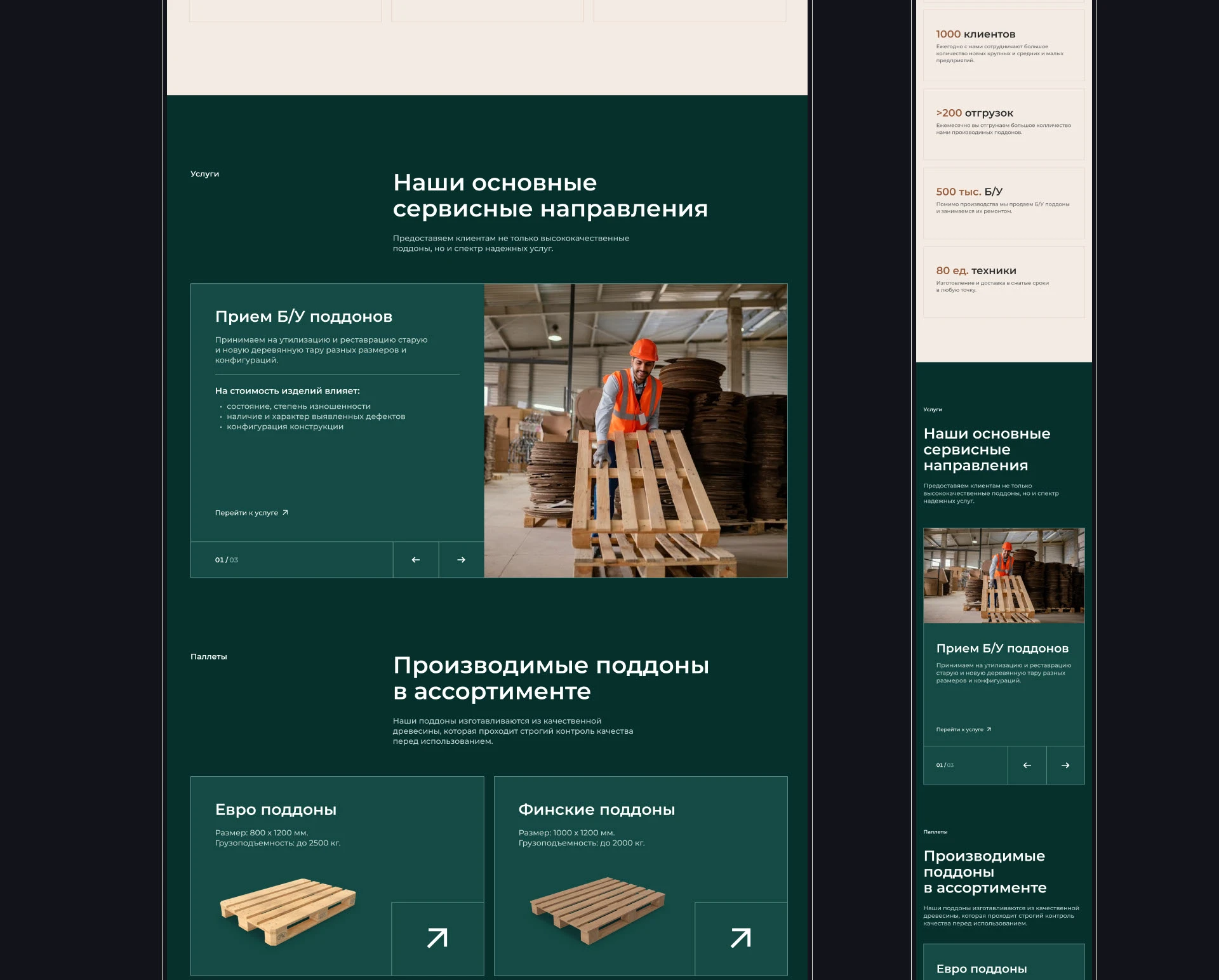This screenshot has width=1219, height=980.
Task: Open Финские поддоны via large arrow button
Action: tap(741, 938)
